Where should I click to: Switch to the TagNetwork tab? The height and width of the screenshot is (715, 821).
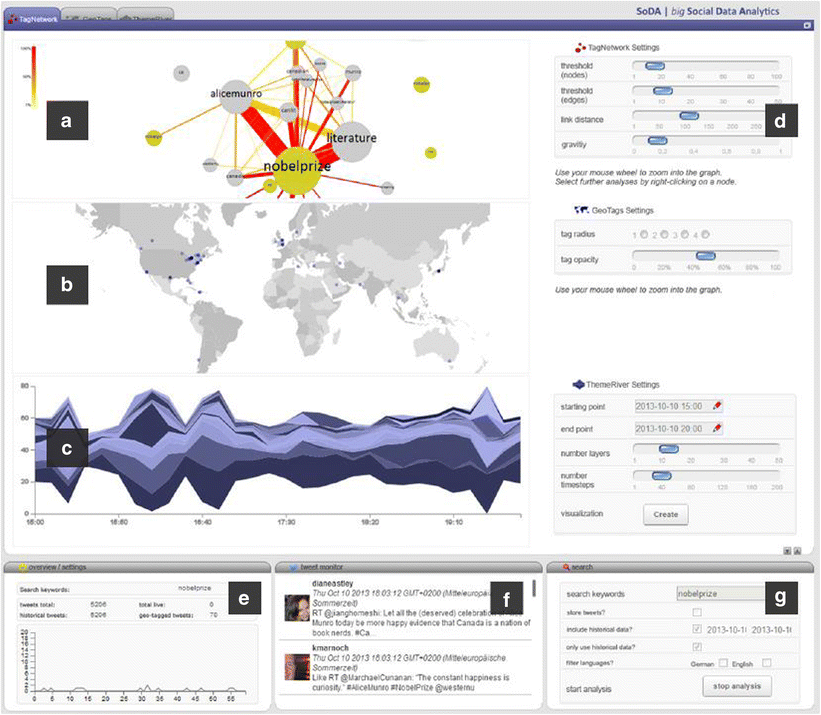(32, 18)
